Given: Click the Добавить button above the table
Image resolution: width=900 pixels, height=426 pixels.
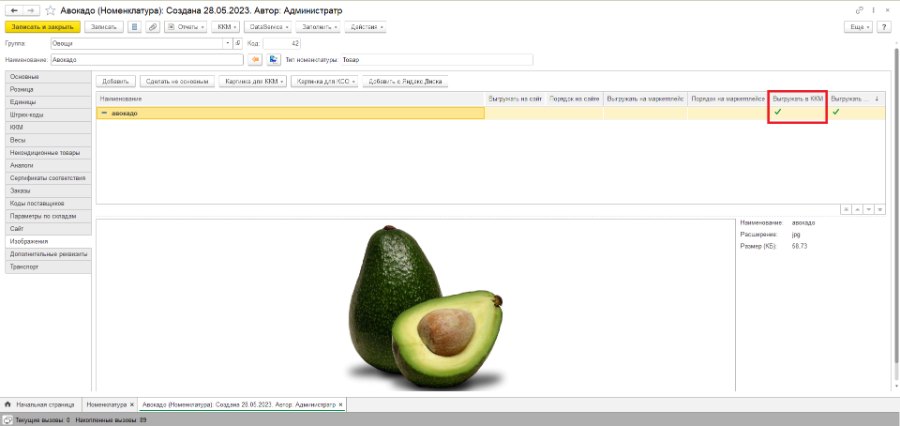Looking at the screenshot, I should tap(116, 82).
